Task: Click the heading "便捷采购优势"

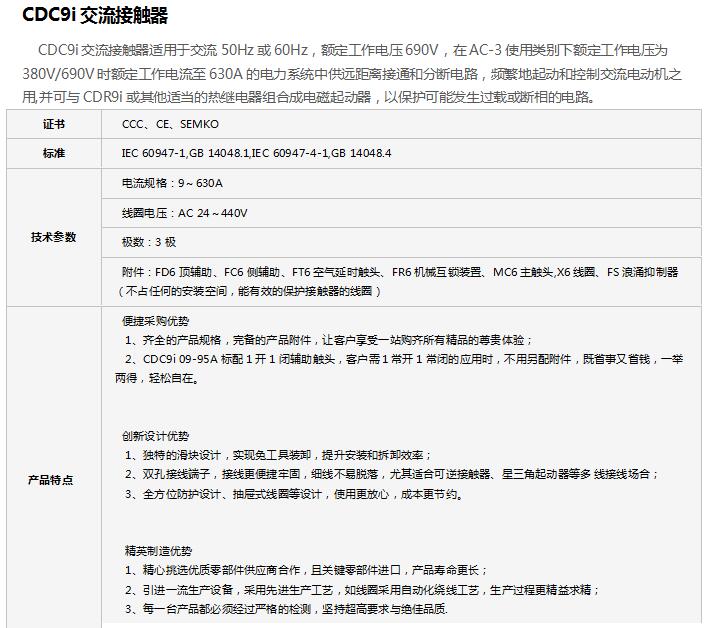Action: [155, 321]
